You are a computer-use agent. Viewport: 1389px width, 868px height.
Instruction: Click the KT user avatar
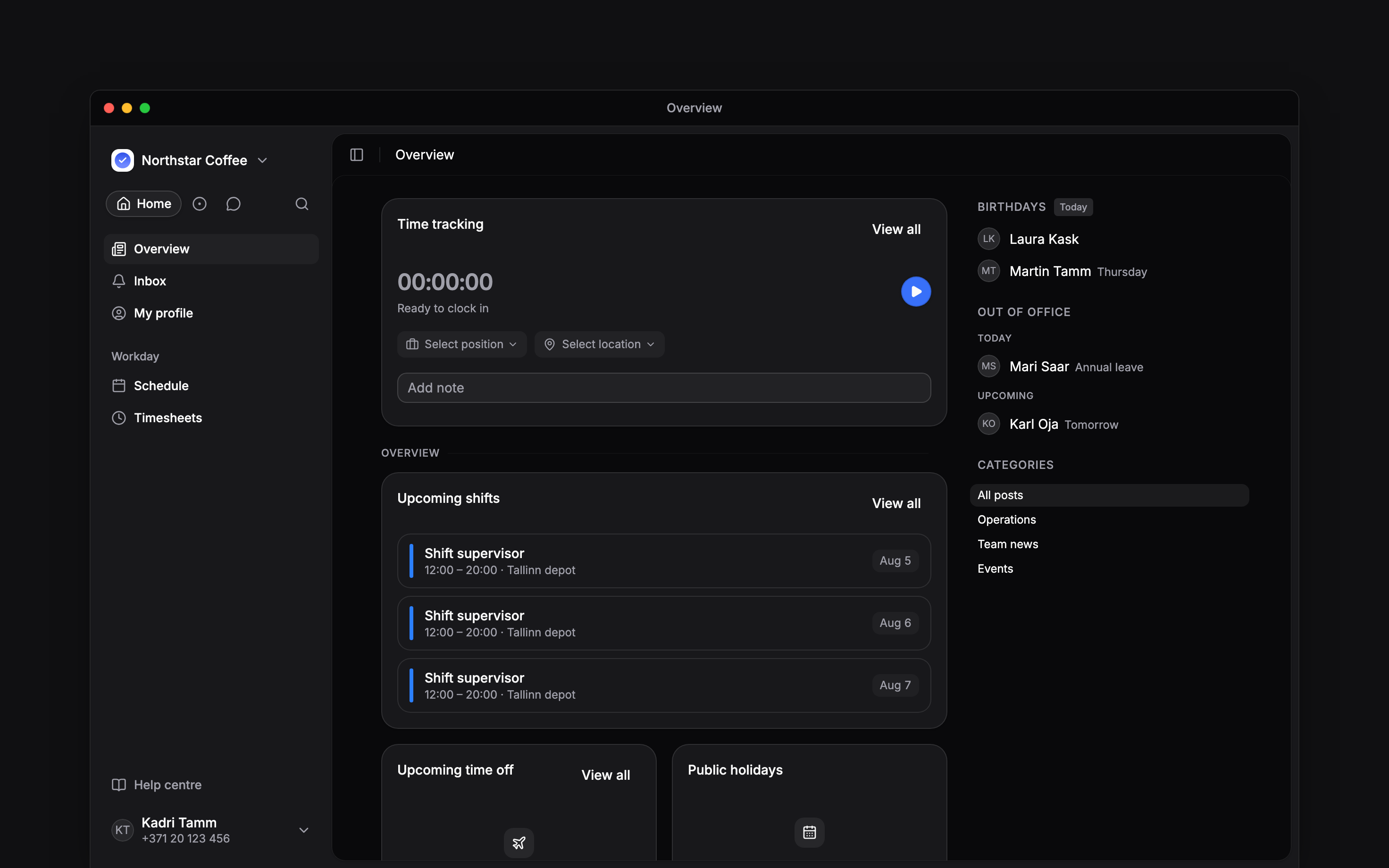click(x=122, y=830)
